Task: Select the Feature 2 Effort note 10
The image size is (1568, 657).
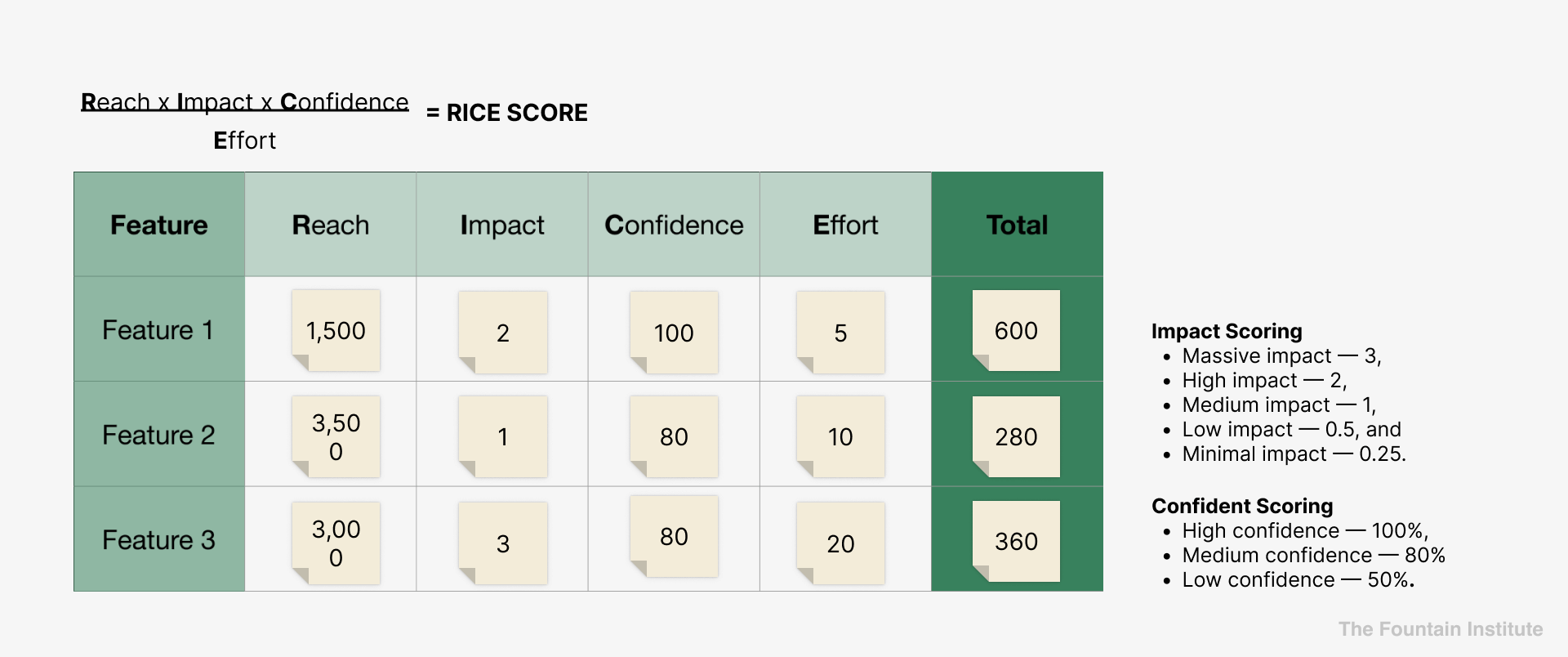Action: pos(840,436)
